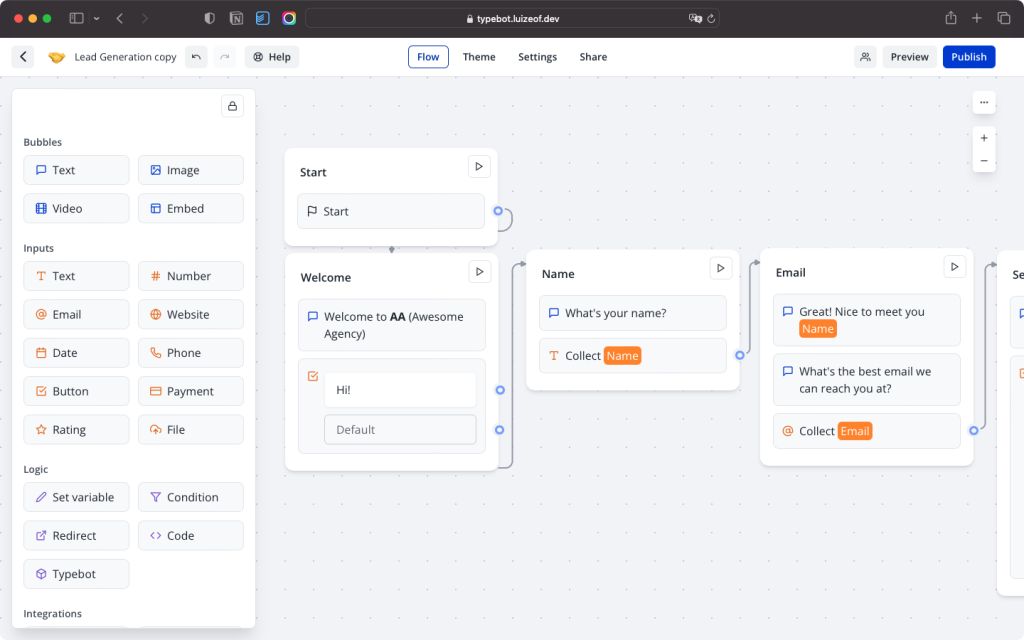The image size is (1024, 640).
Task: Select the Text input block
Action: click(x=76, y=276)
